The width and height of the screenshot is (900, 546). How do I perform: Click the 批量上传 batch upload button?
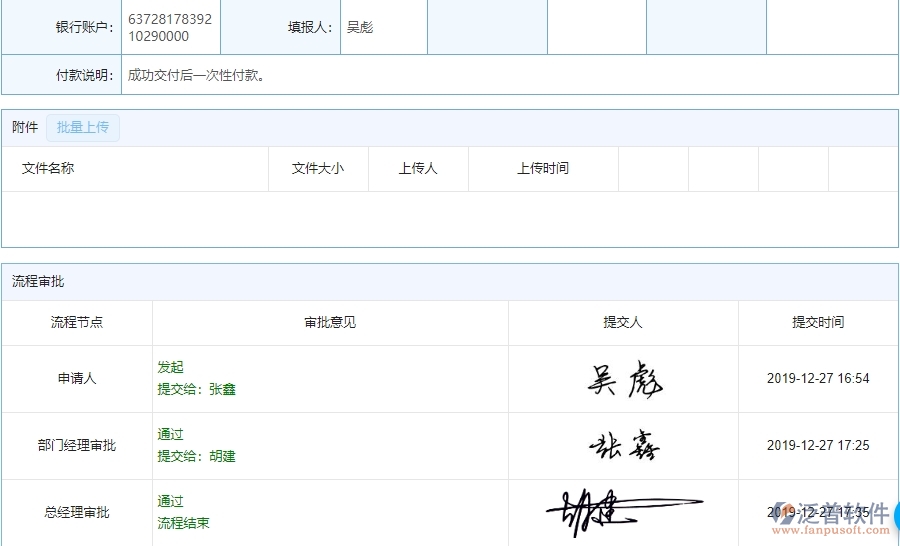tap(83, 127)
